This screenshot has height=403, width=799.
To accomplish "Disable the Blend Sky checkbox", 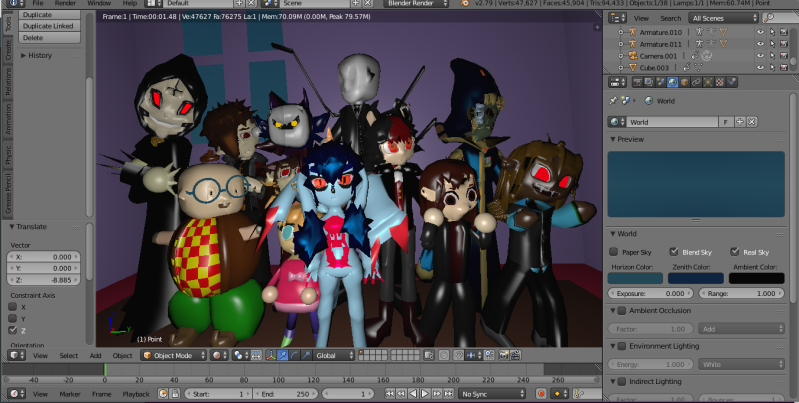I will coord(674,252).
